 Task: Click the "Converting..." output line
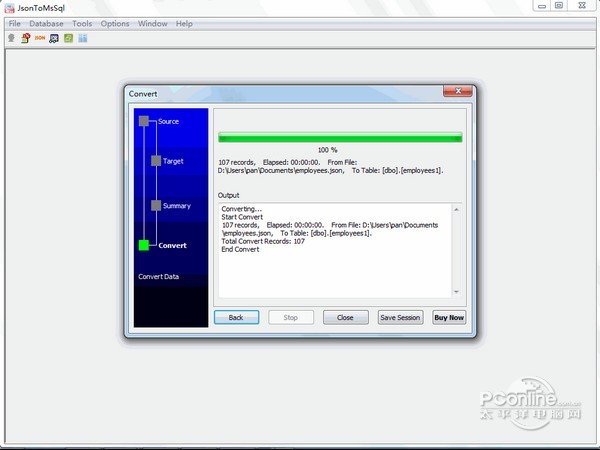point(241,209)
